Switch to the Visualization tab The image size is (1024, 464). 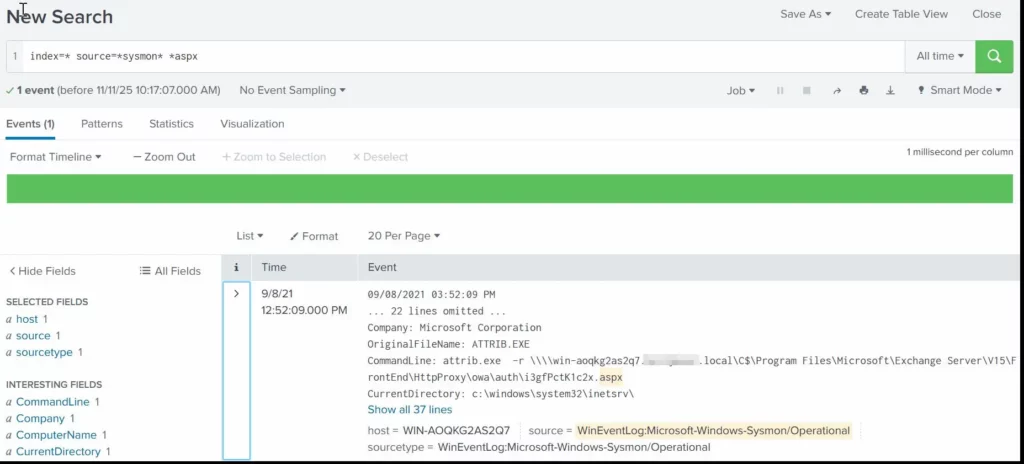tap(252, 124)
